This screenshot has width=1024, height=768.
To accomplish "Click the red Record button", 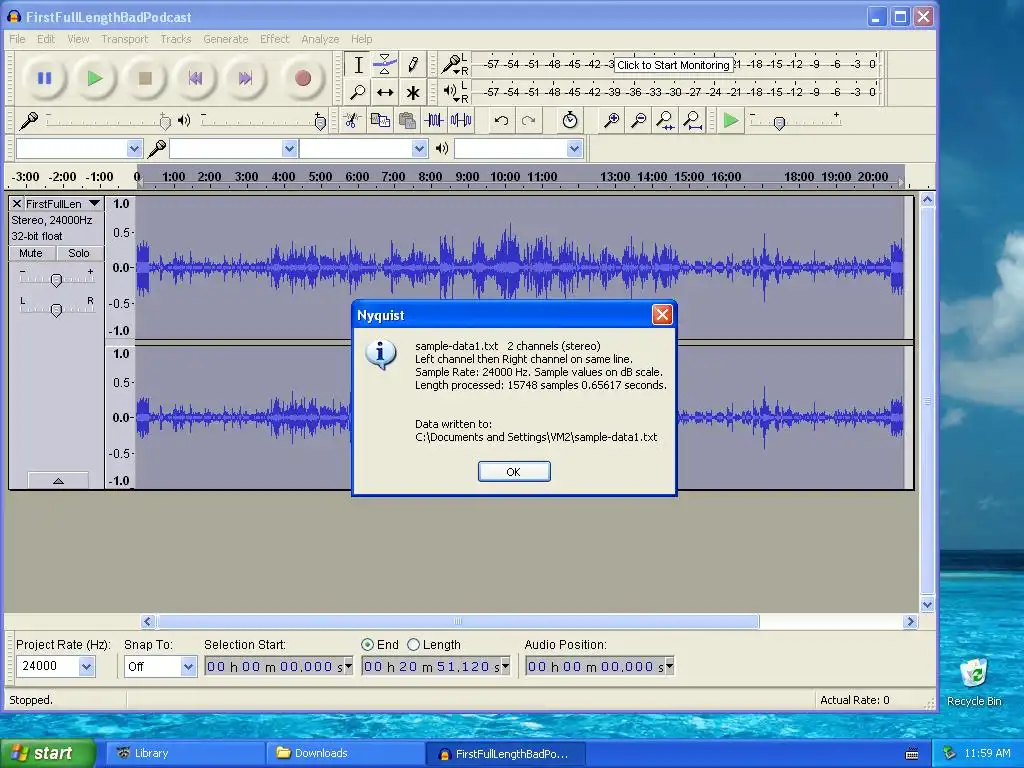I will 302,78.
